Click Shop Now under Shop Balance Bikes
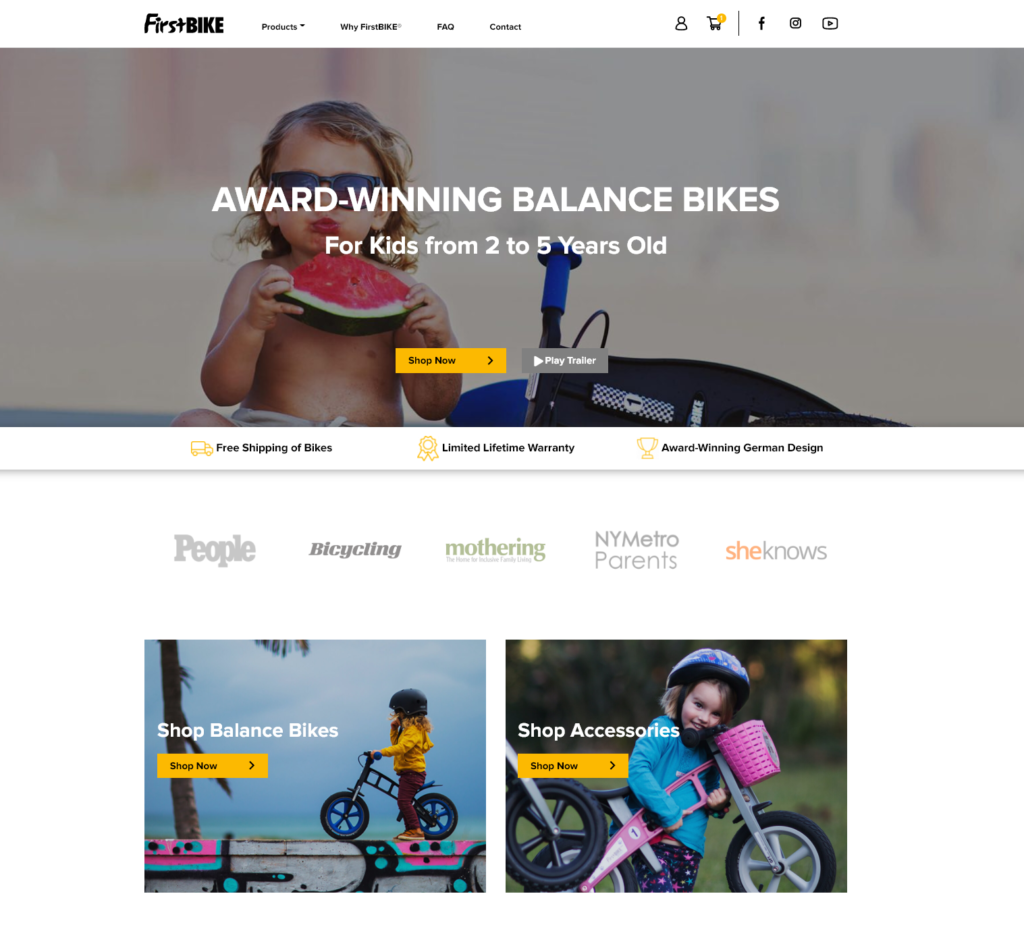This screenshot has width=1024, height=925. pyautogui.click(x=212, y=766)
